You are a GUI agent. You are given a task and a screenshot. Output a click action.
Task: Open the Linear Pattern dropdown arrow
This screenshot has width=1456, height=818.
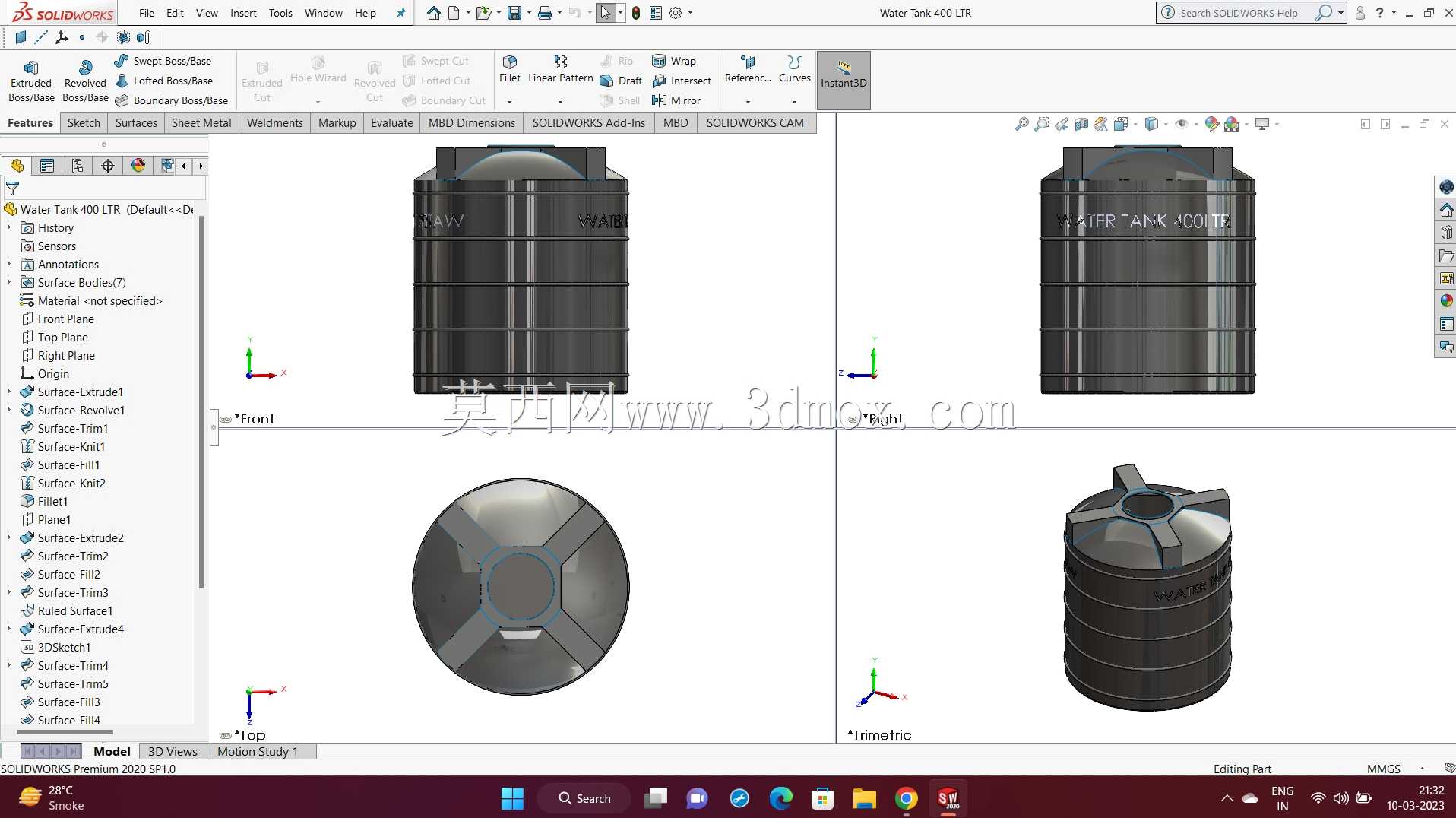(560, 101)
